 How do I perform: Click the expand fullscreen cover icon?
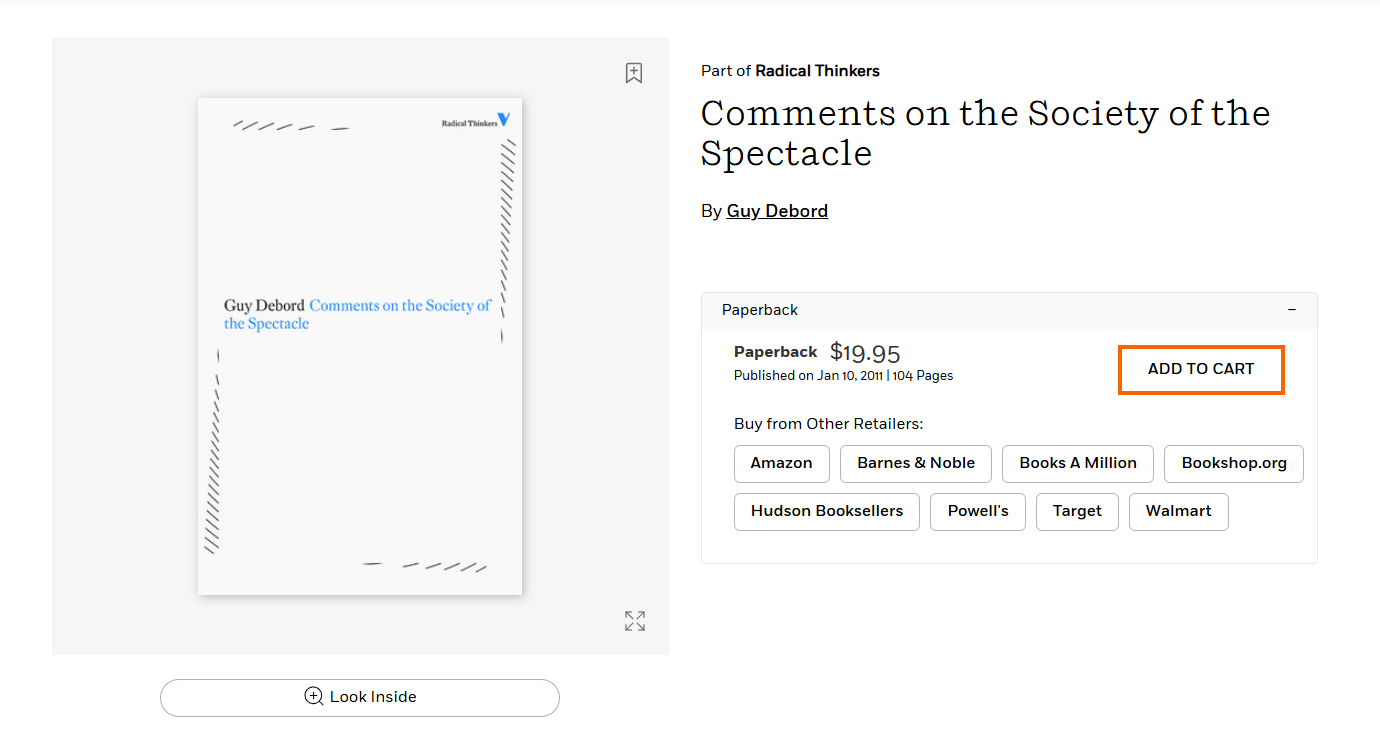[x=634, y=621]
